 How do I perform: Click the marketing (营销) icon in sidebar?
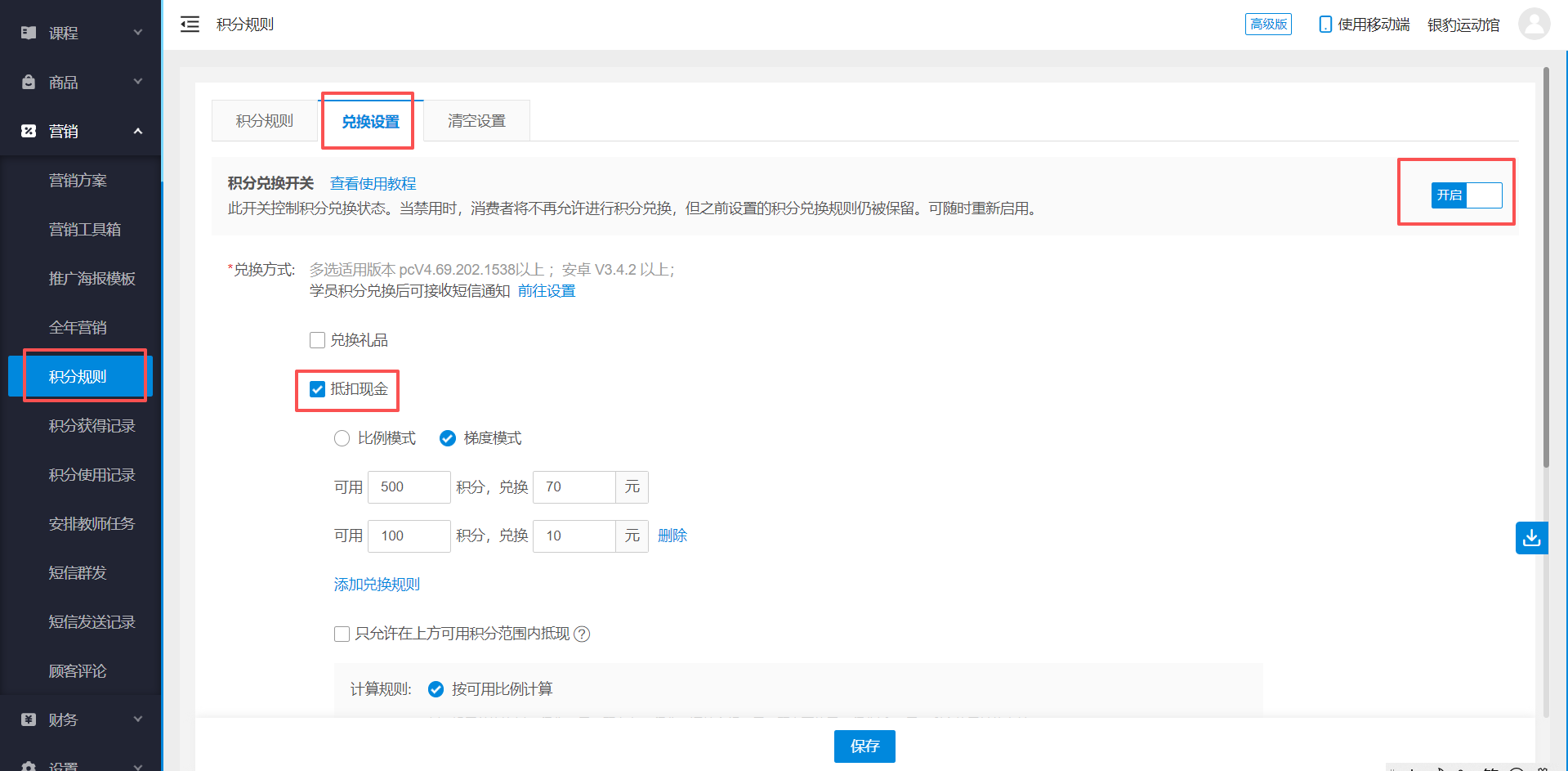(29, 131)
